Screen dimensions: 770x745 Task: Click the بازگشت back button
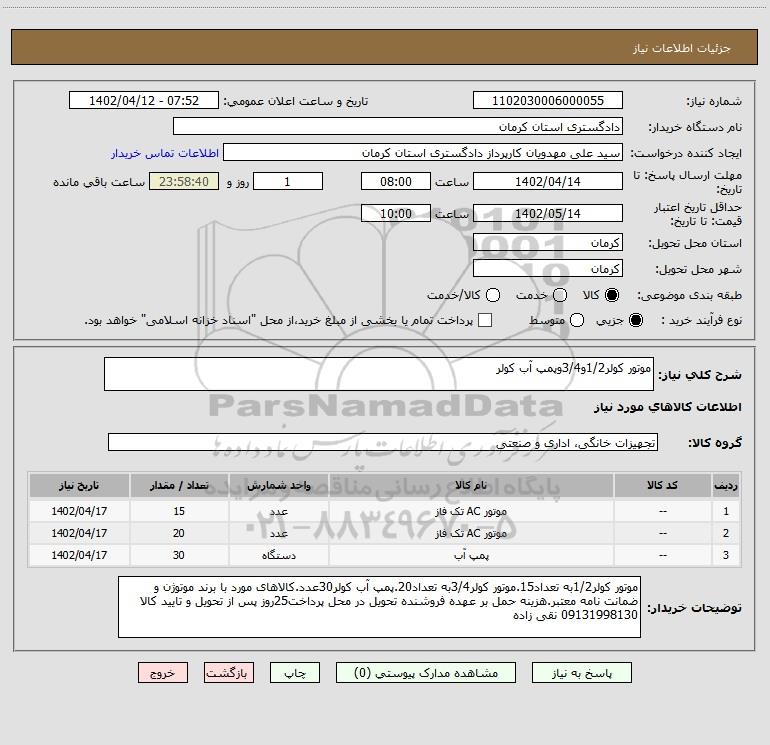point(229,673)
